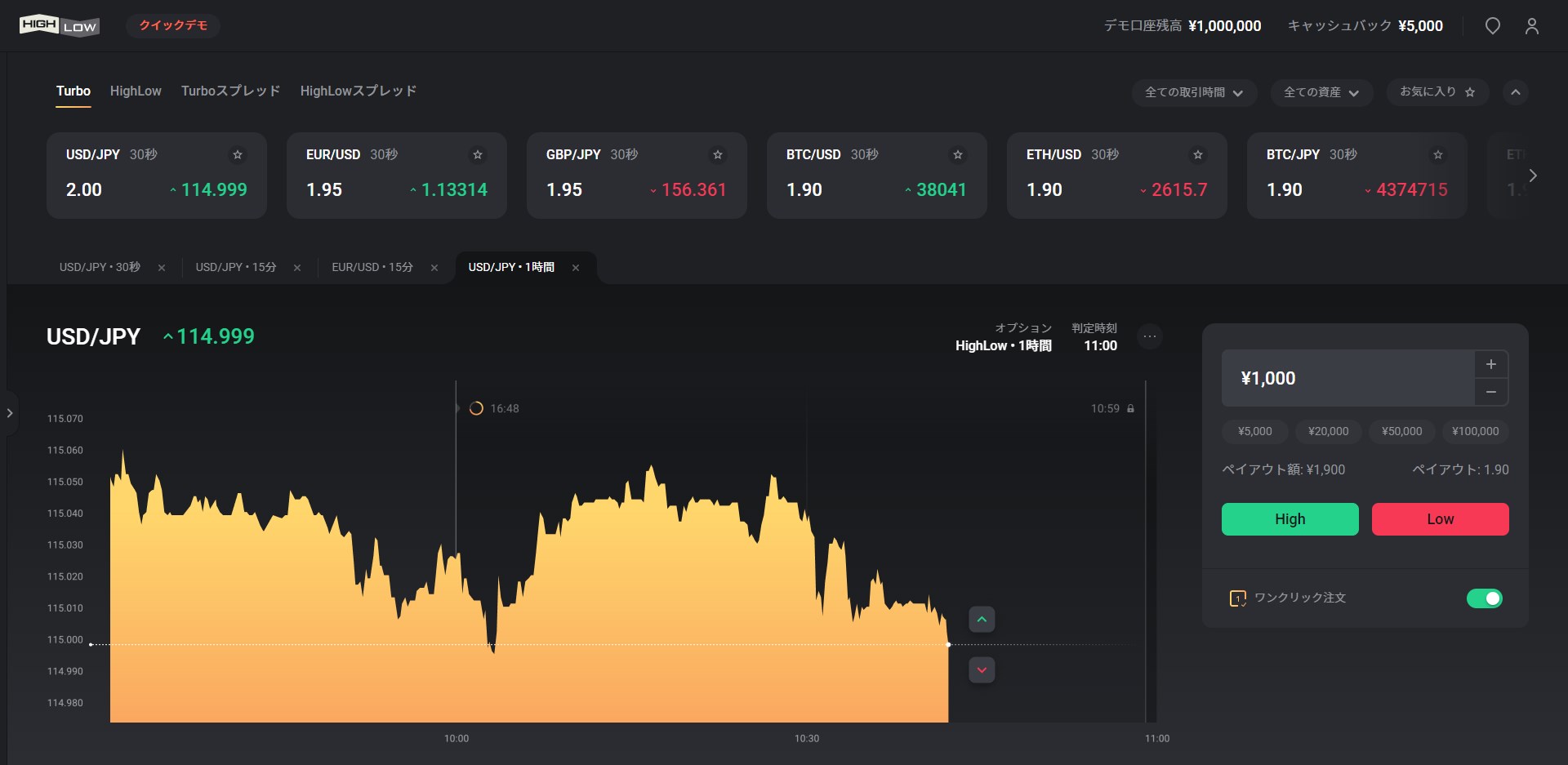Viewport: 1568px width, 765px height.
Task: Select USD/JPY 15分 chart tab
Action: pos(236,267)
